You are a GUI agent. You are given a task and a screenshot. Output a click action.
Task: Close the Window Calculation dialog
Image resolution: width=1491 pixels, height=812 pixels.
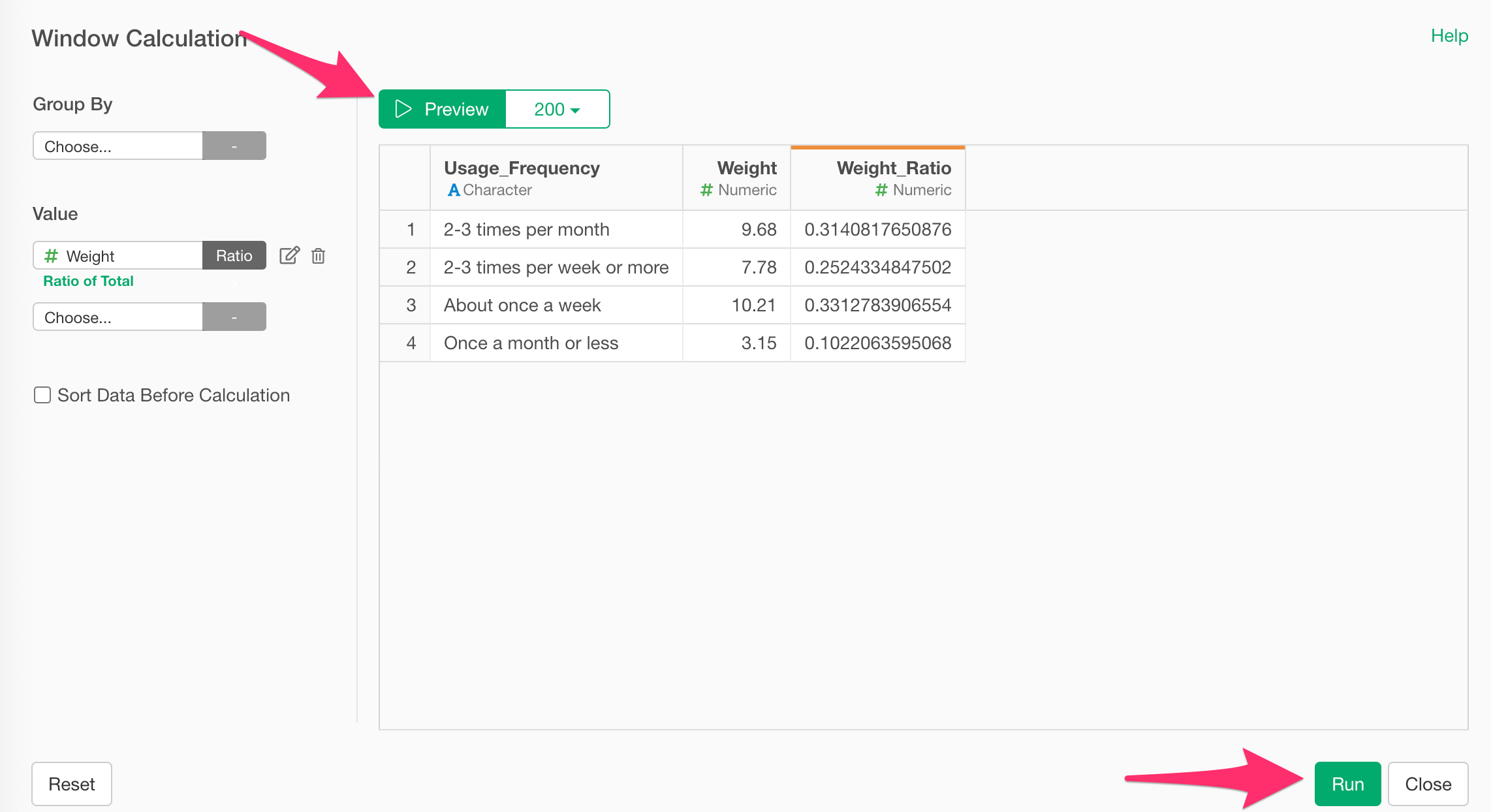coord(1428,784)
